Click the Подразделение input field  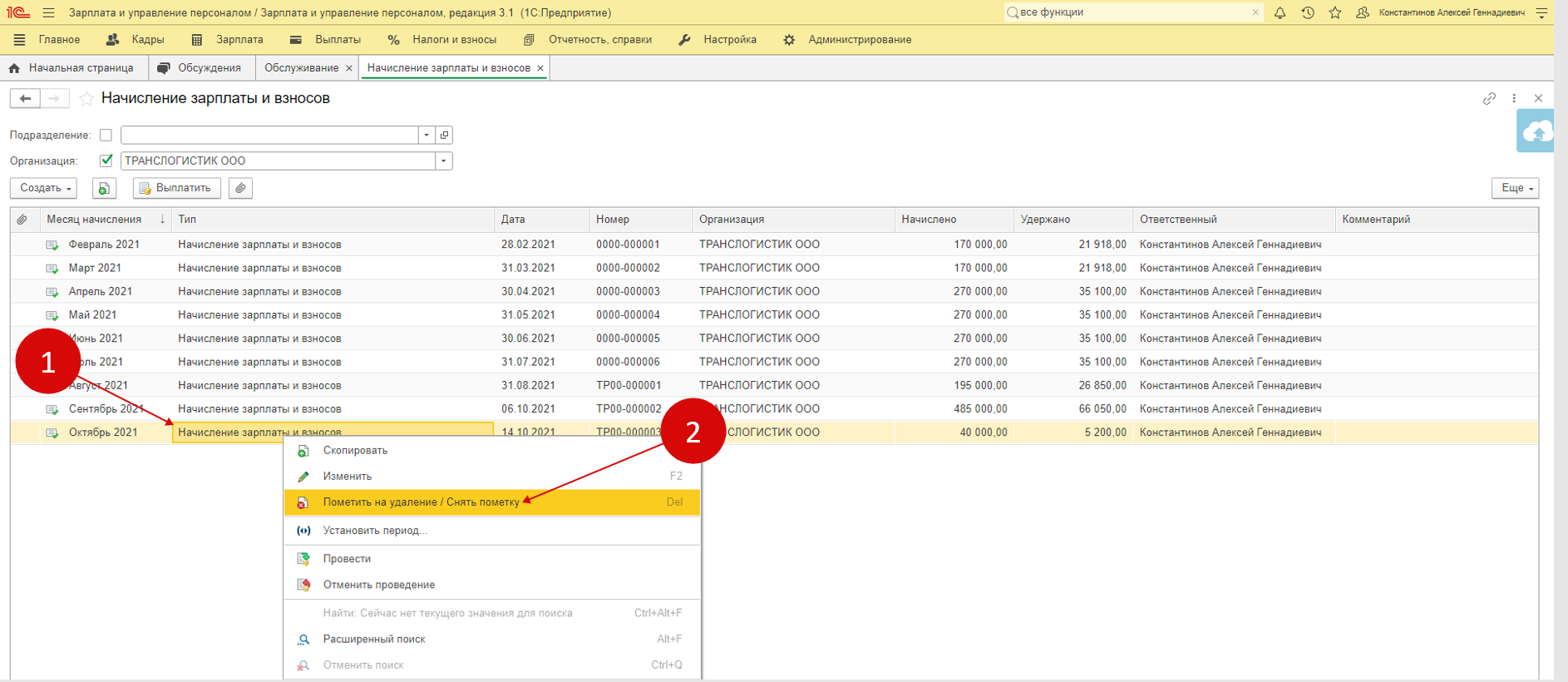(x=269, y=135)
